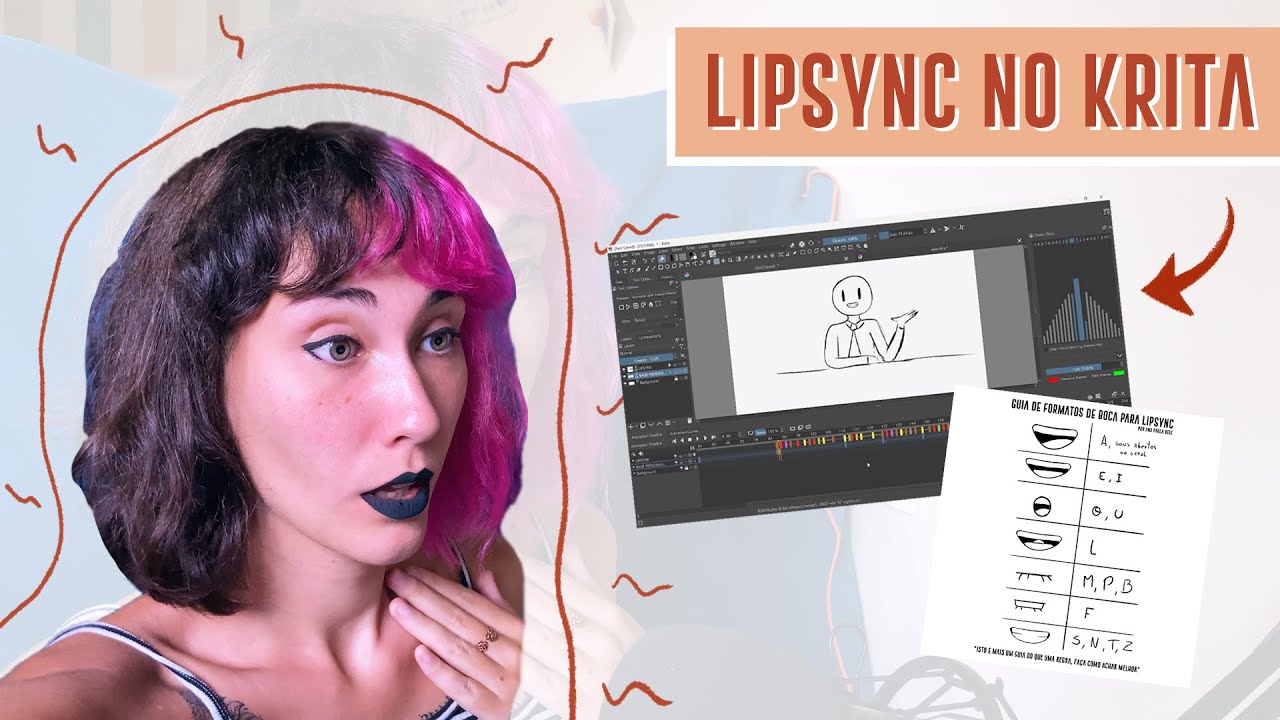The width and height of the screenshot is (1280, 720).
Task: Open the Settings menu
Action: [719, 245]
